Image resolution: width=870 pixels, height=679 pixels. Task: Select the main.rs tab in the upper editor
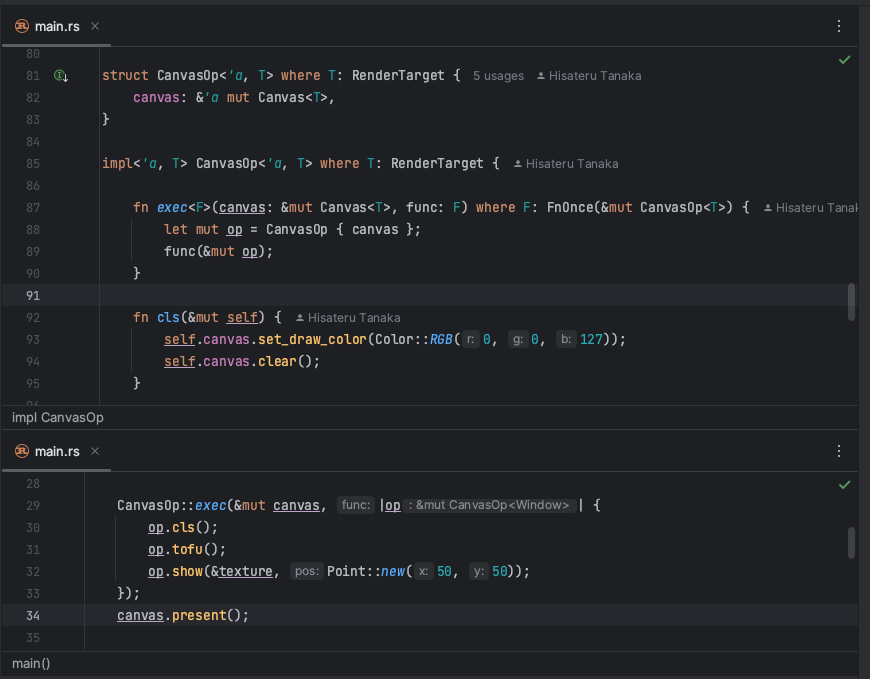[x=57, y=26]
